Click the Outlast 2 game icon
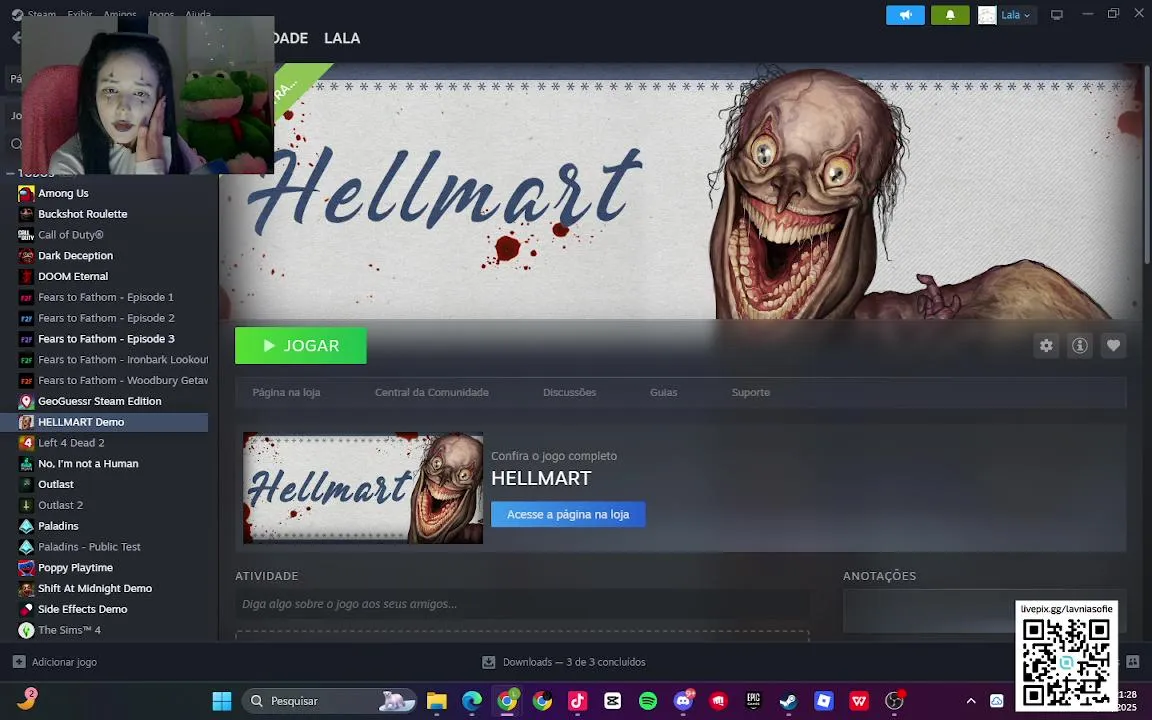The width and height of the screenshot is (1152, 720). [x=26, y=505]
